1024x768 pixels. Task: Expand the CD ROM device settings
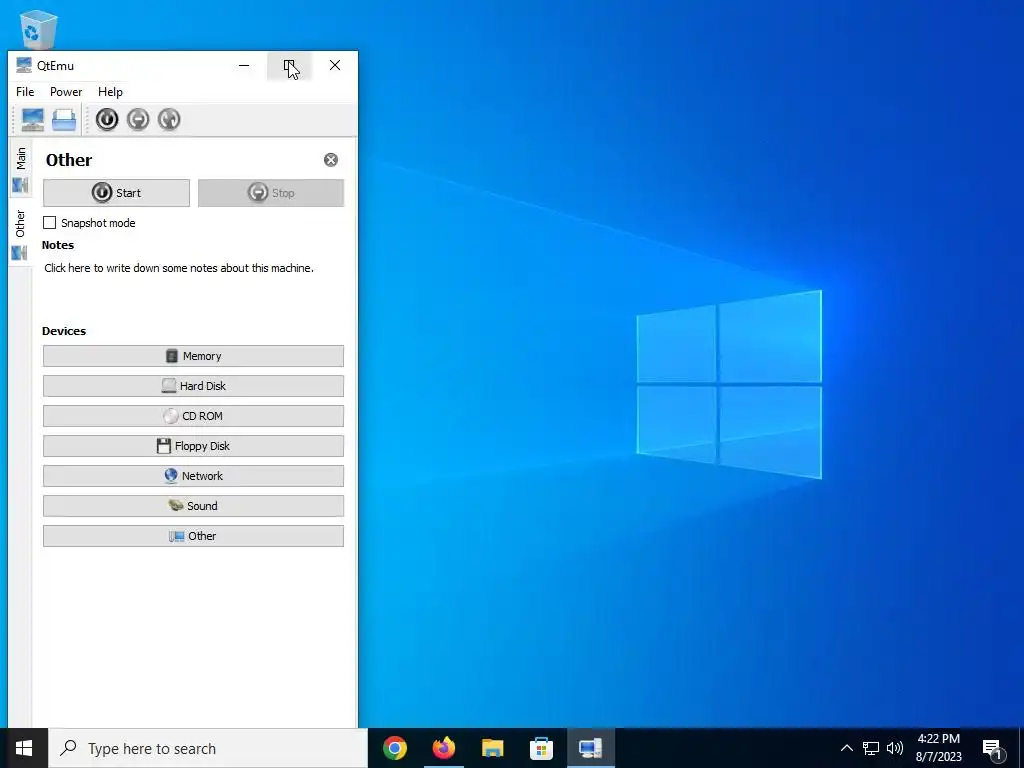coord(193,416)
